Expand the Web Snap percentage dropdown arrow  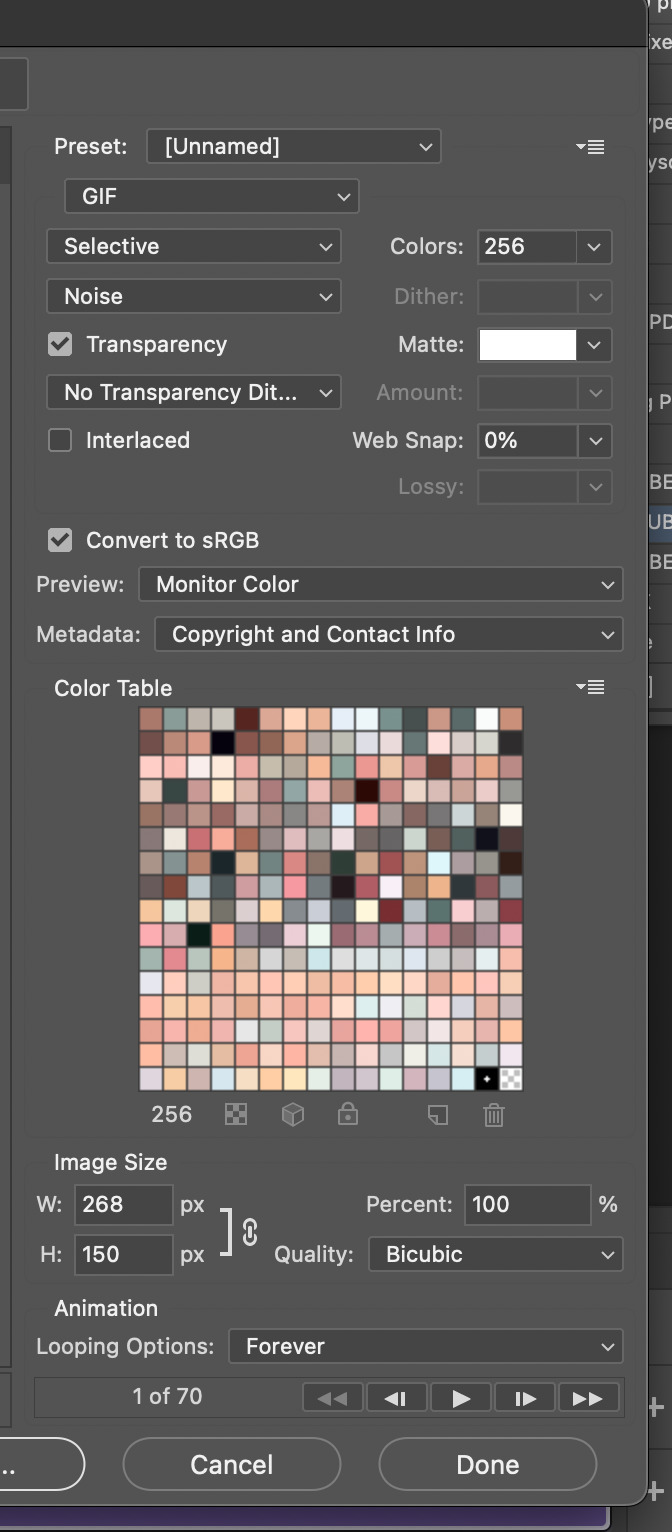tap(594, 440)
